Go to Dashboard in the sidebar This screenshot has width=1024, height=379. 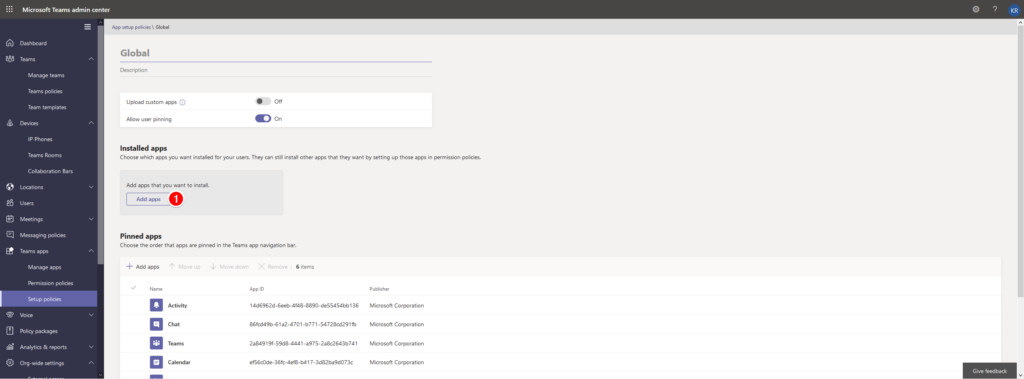point(33,43)
